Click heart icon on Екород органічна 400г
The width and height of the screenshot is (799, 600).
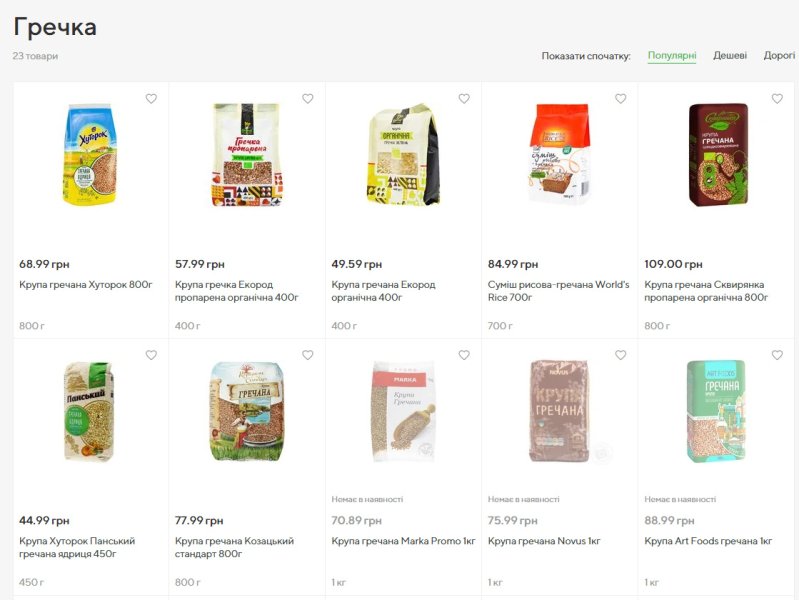[x=464, y=99]
